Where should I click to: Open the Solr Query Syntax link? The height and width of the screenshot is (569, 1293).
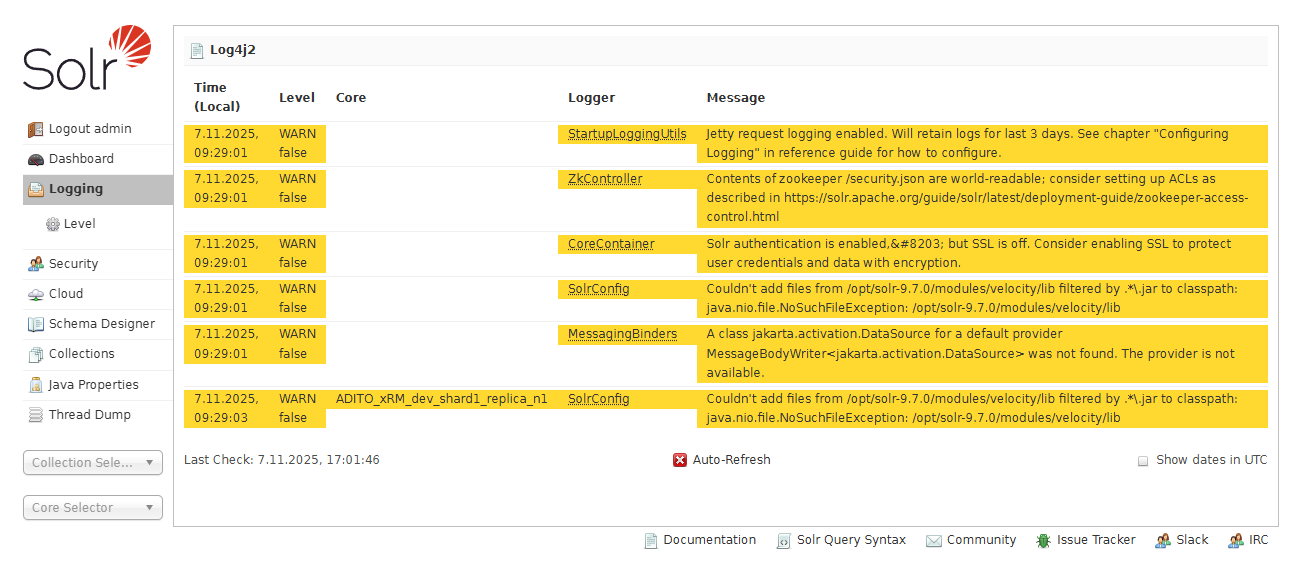[841, 540]
